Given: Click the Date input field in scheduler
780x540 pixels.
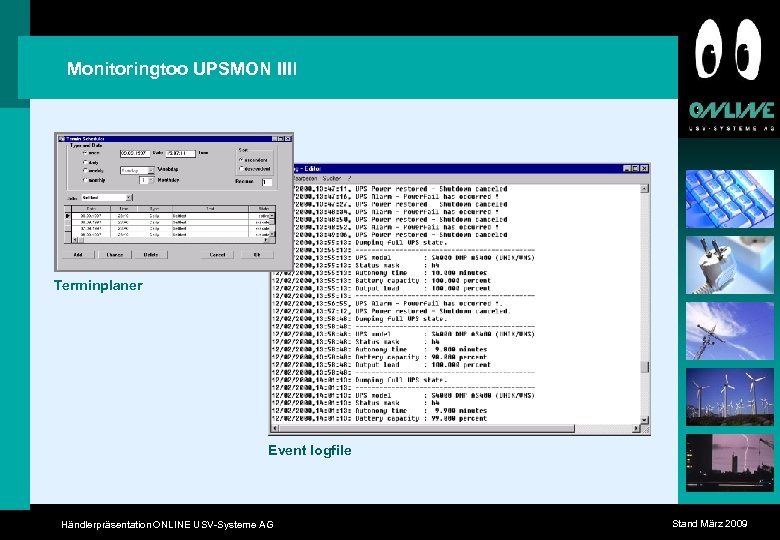Looking at the screenshot, I should tap(135, 154).
